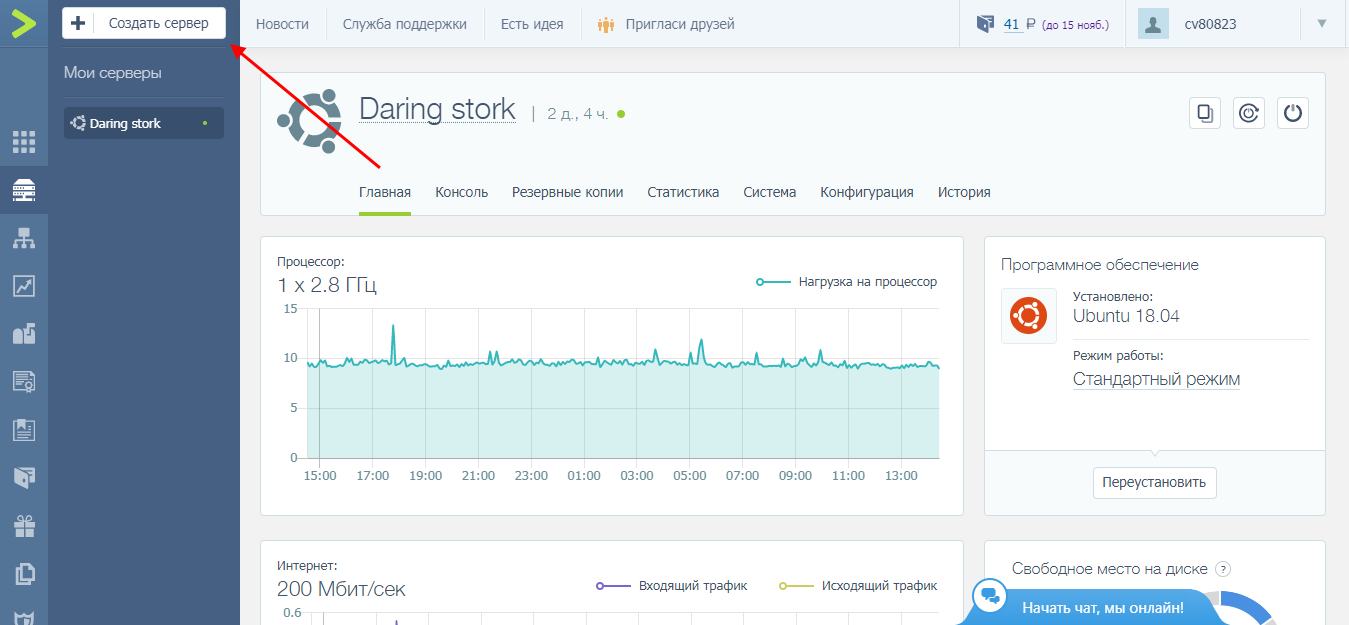Viewport: 1349px width, 625px height.
Task: Switch to the Консоль tab
Action: click(x=461, y=192)
